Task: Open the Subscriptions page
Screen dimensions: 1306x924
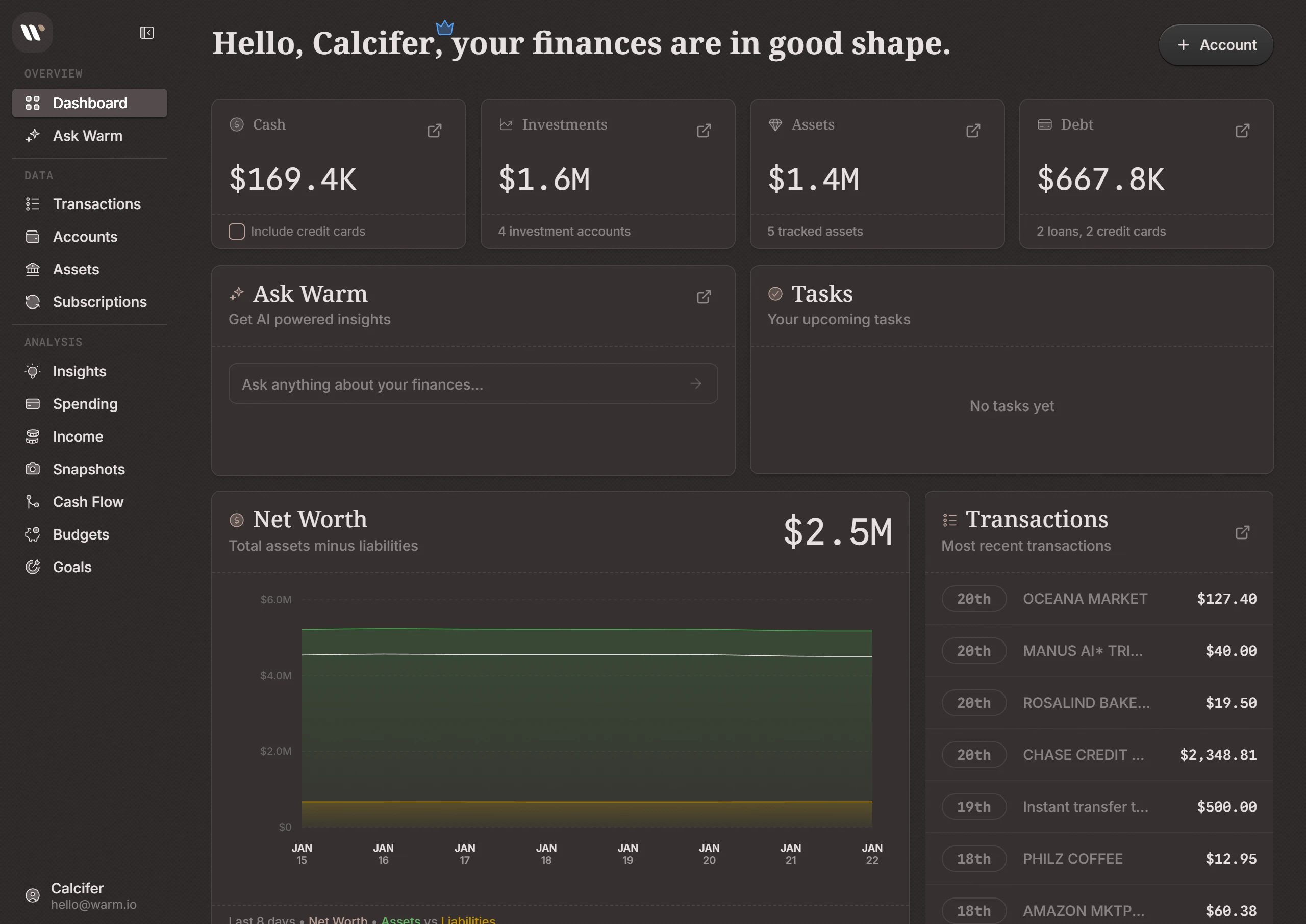Action: point(99,301)
